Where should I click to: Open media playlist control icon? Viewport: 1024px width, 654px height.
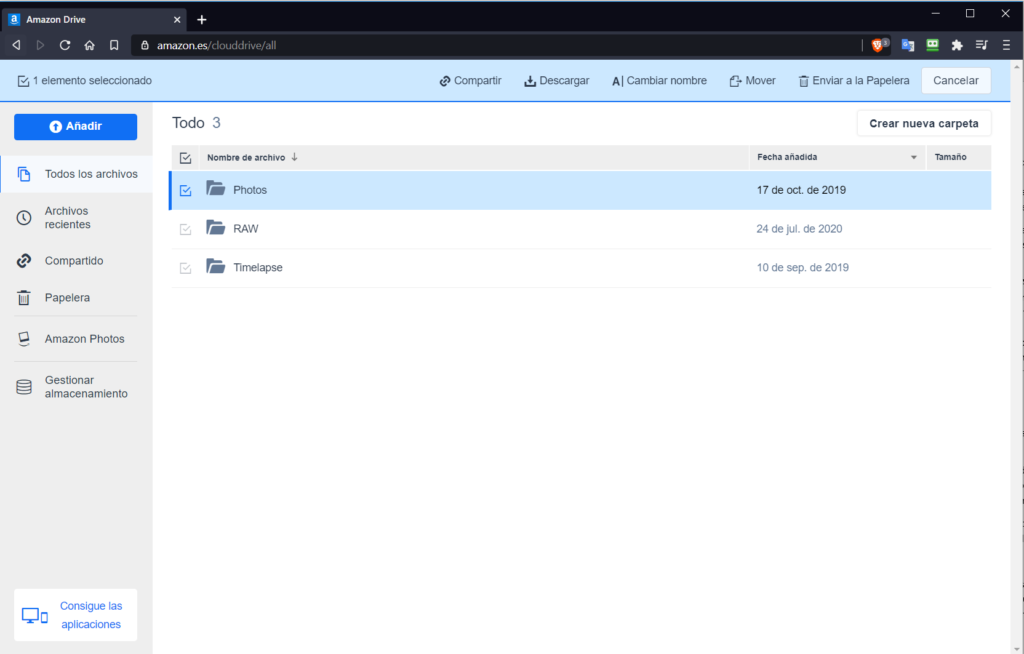click(x=982, y=45)
